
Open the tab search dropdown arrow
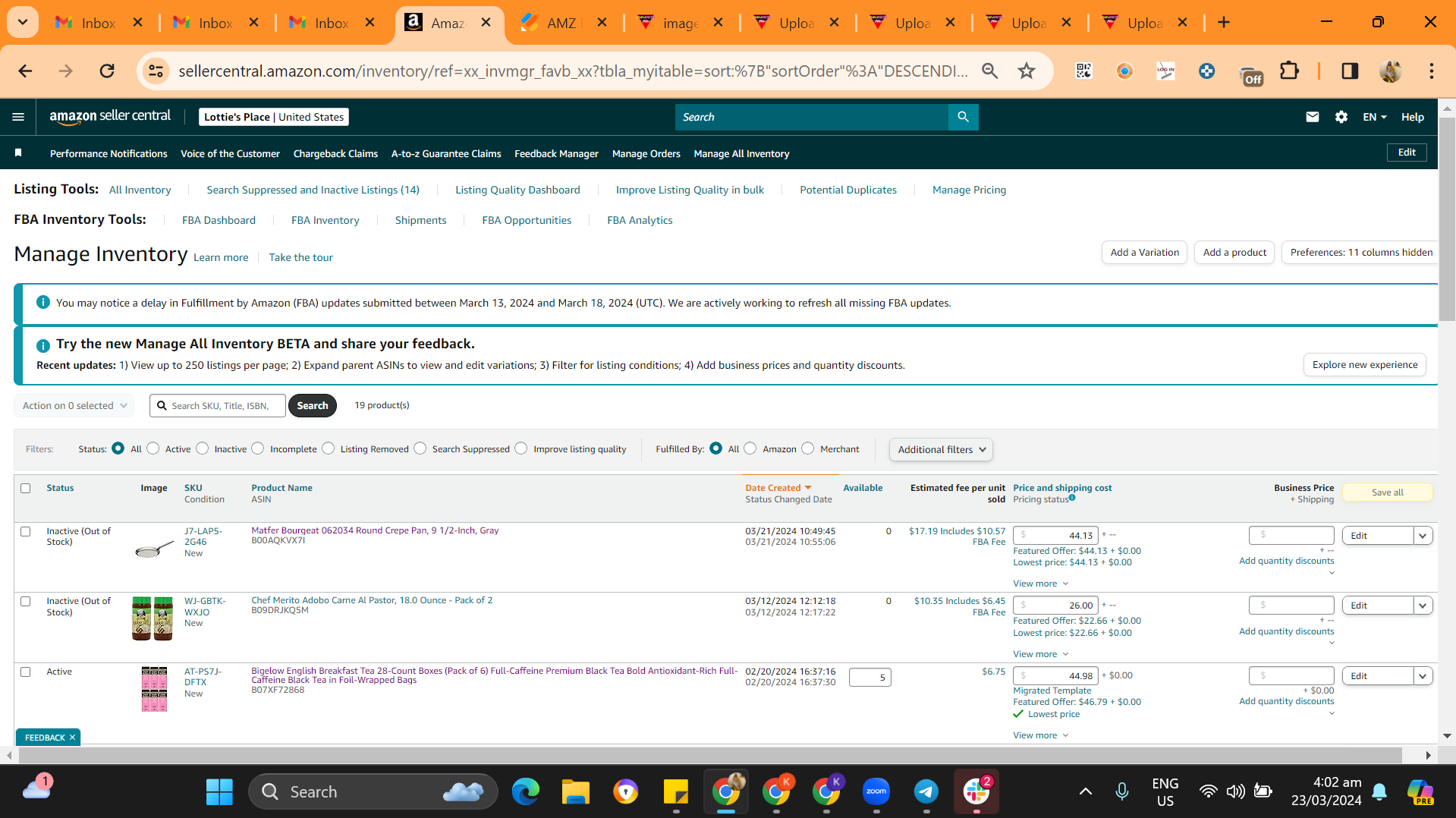tap(23, 23)
